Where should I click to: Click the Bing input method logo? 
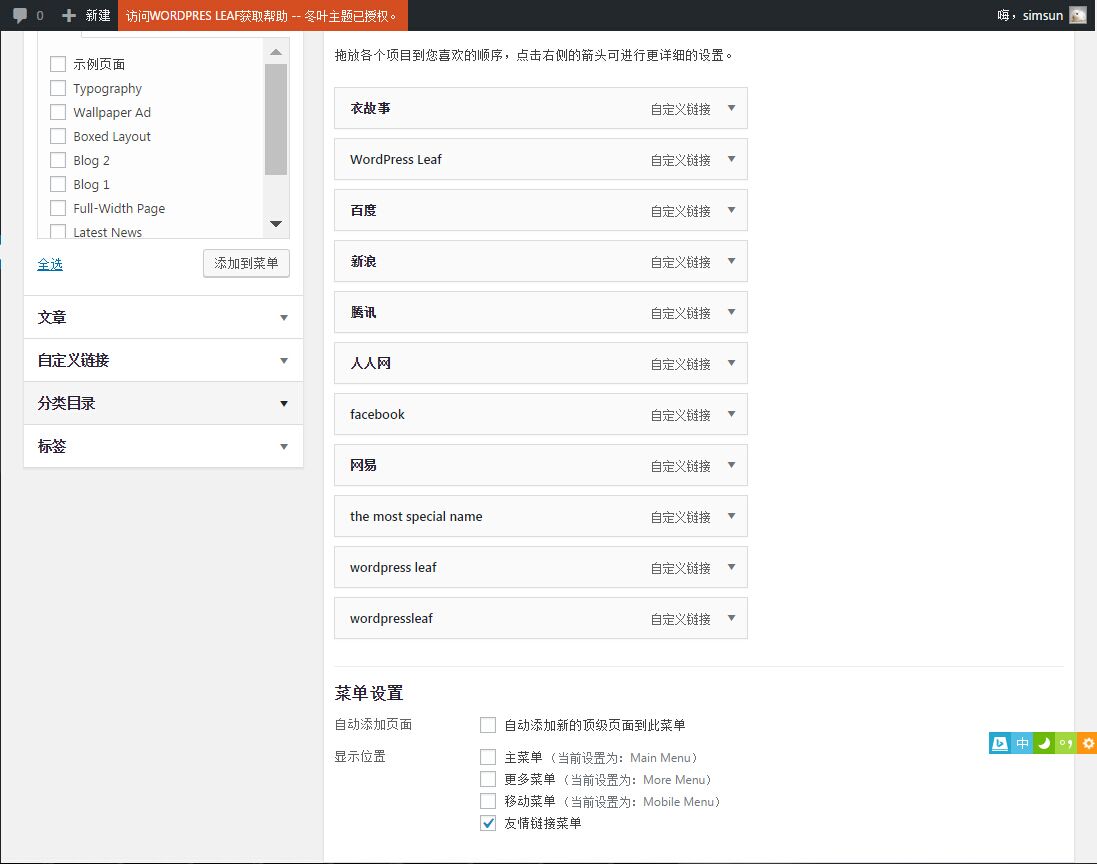click(1000, 743)
